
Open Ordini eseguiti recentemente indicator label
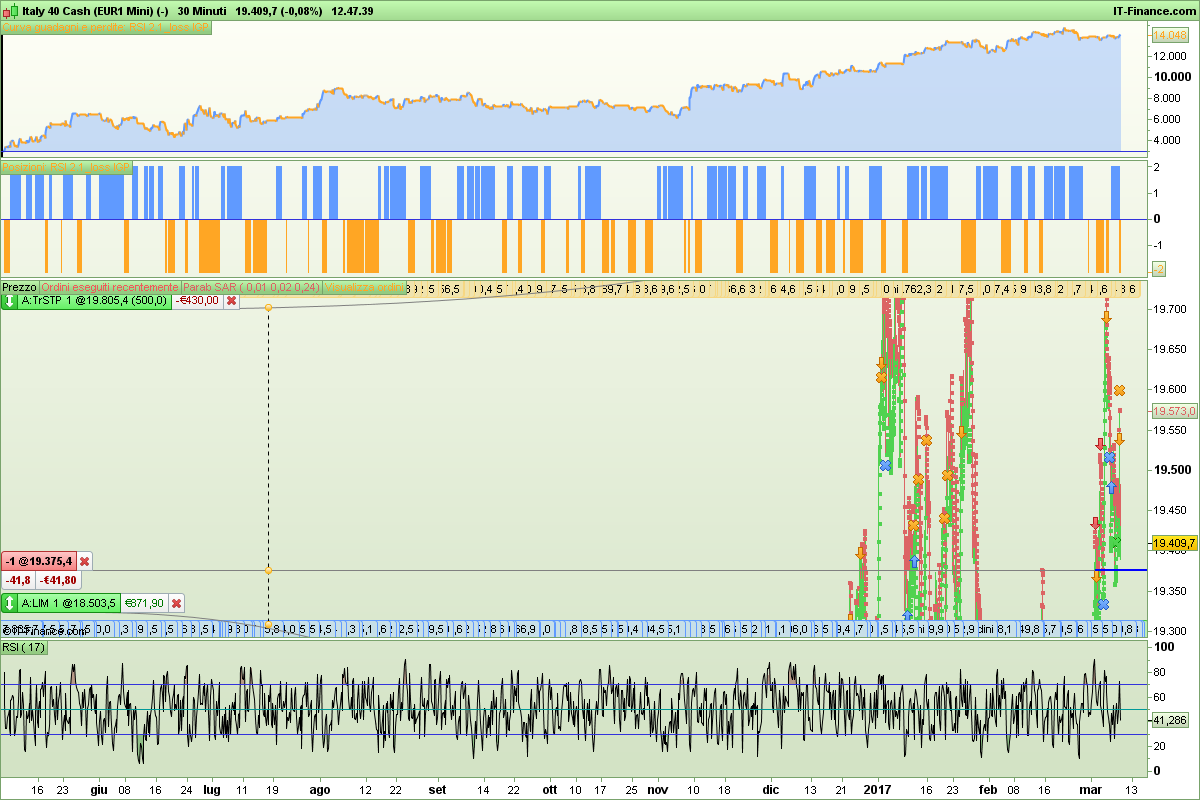pyautogui.click(x=110, y=288)
